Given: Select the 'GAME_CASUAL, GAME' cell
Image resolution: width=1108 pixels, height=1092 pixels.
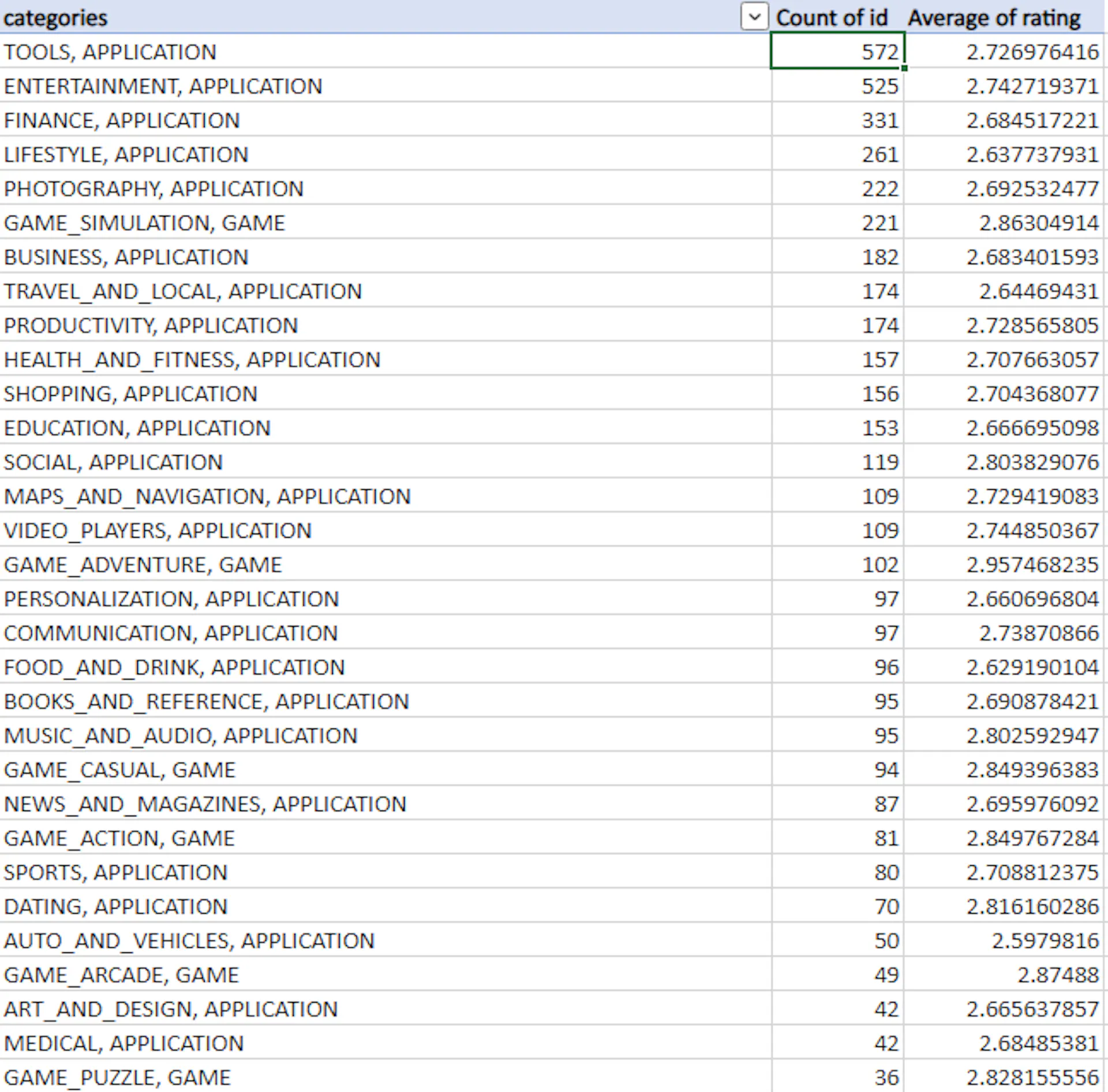Looking at the screenshot, I should pos(385,770).
